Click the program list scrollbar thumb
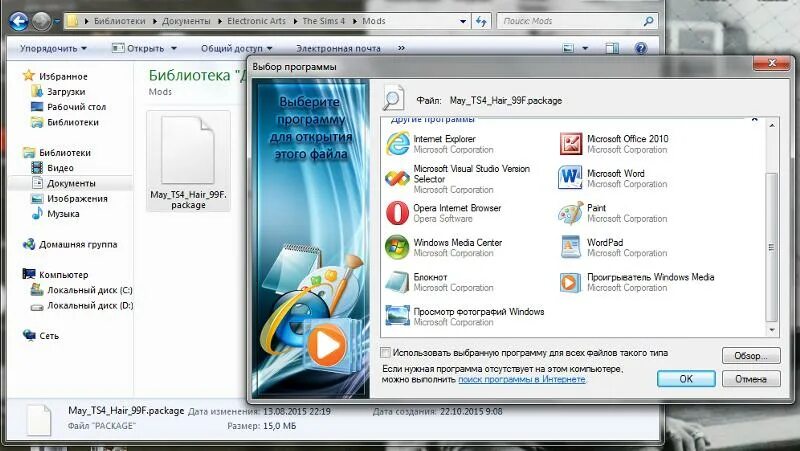 (x=771, y=247)
